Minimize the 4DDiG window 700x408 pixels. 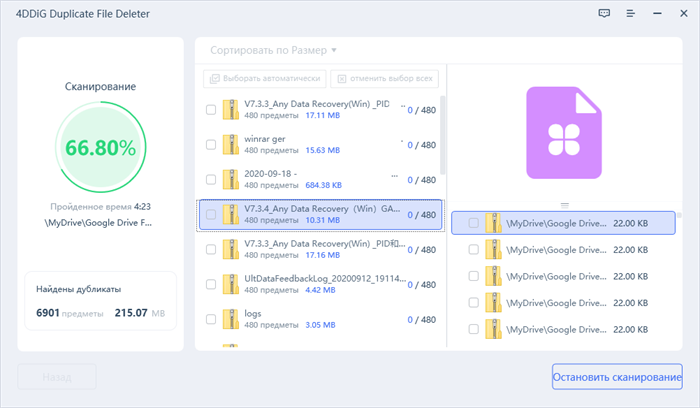click(x=657, y=13)
